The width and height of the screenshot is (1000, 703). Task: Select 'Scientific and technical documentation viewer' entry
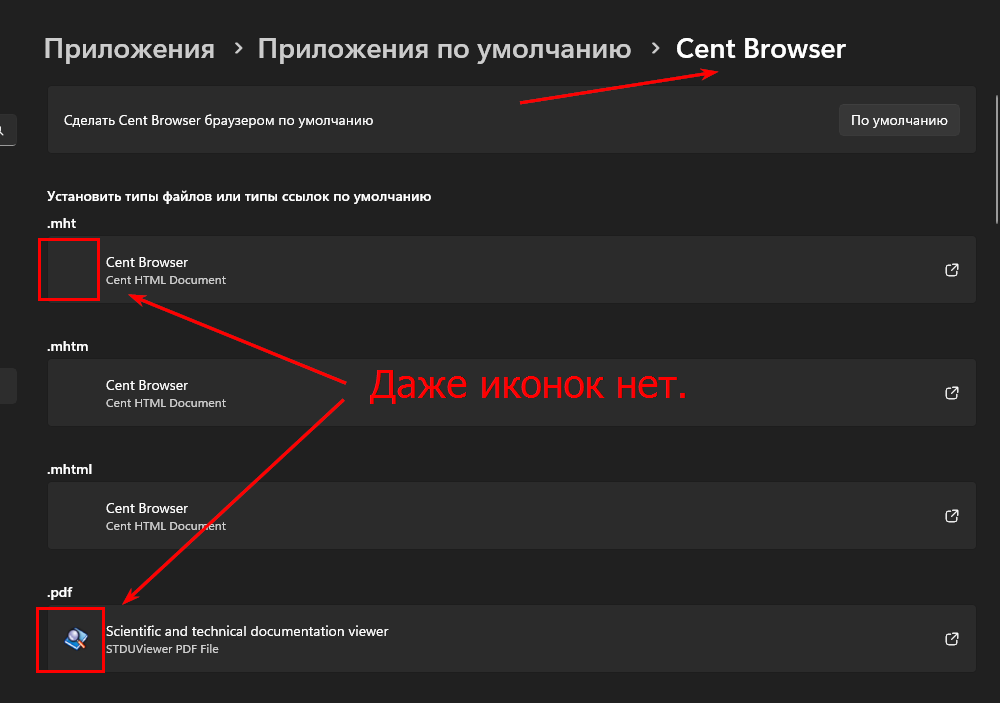coord(511,639)
